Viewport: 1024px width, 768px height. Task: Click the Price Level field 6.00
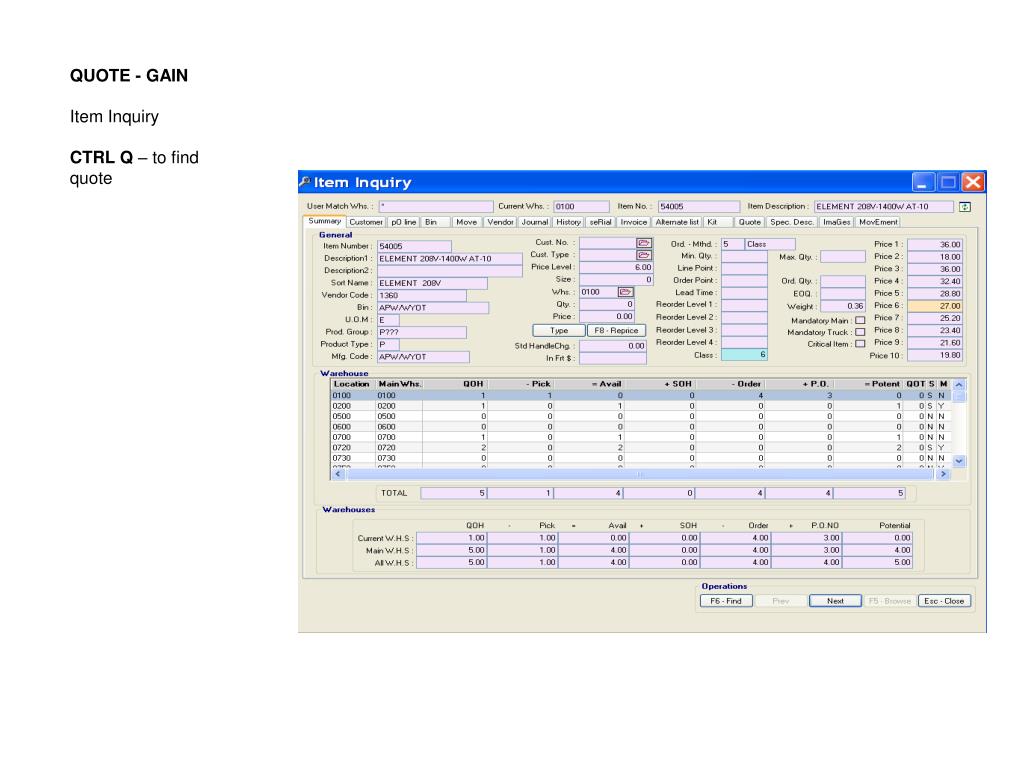(x=616, y=267)
